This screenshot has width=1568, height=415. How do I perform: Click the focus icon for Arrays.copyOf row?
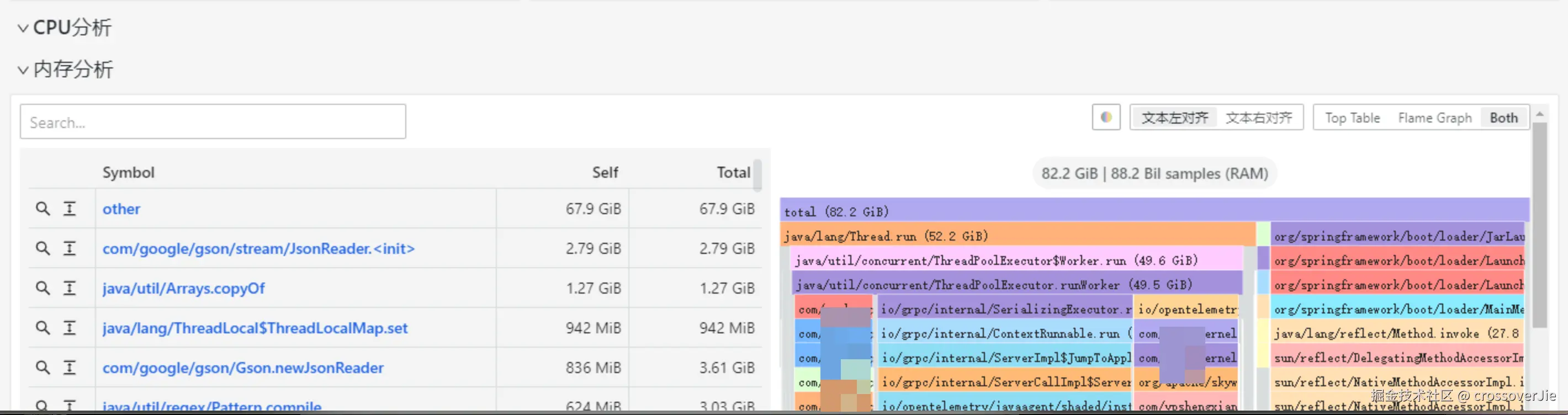70,288
